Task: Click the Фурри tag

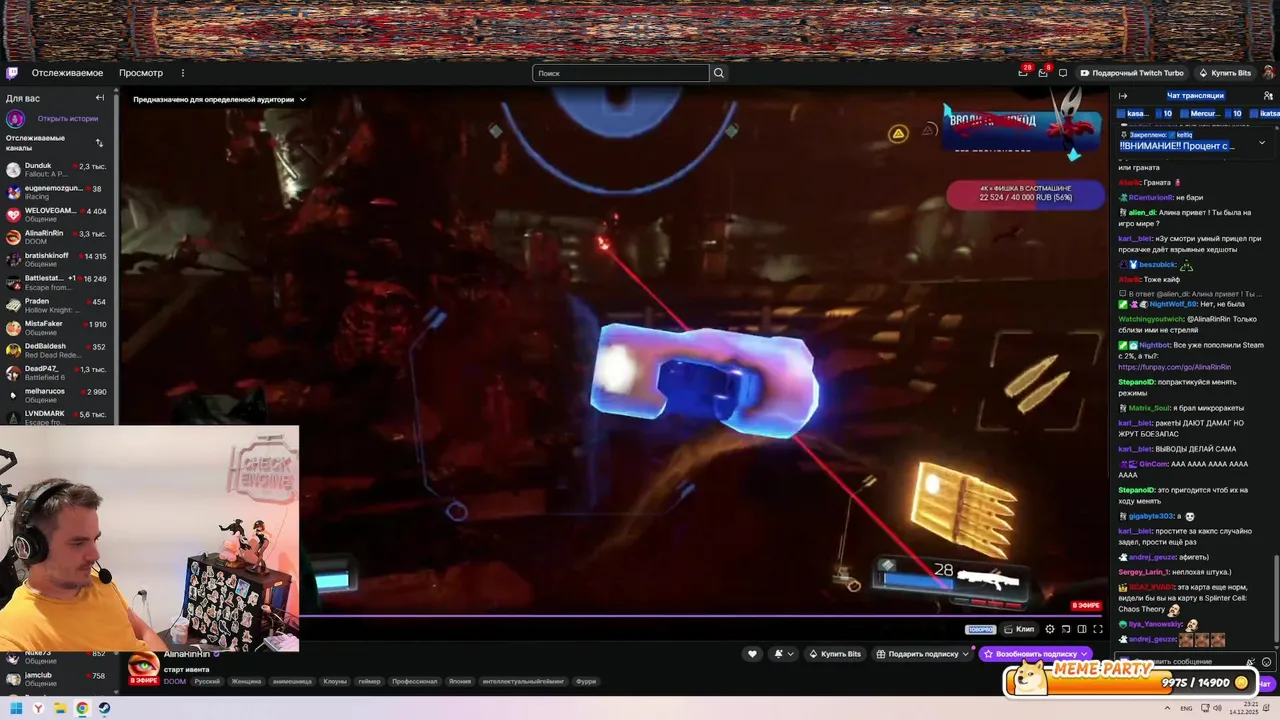Action: (x=586, y=681)
